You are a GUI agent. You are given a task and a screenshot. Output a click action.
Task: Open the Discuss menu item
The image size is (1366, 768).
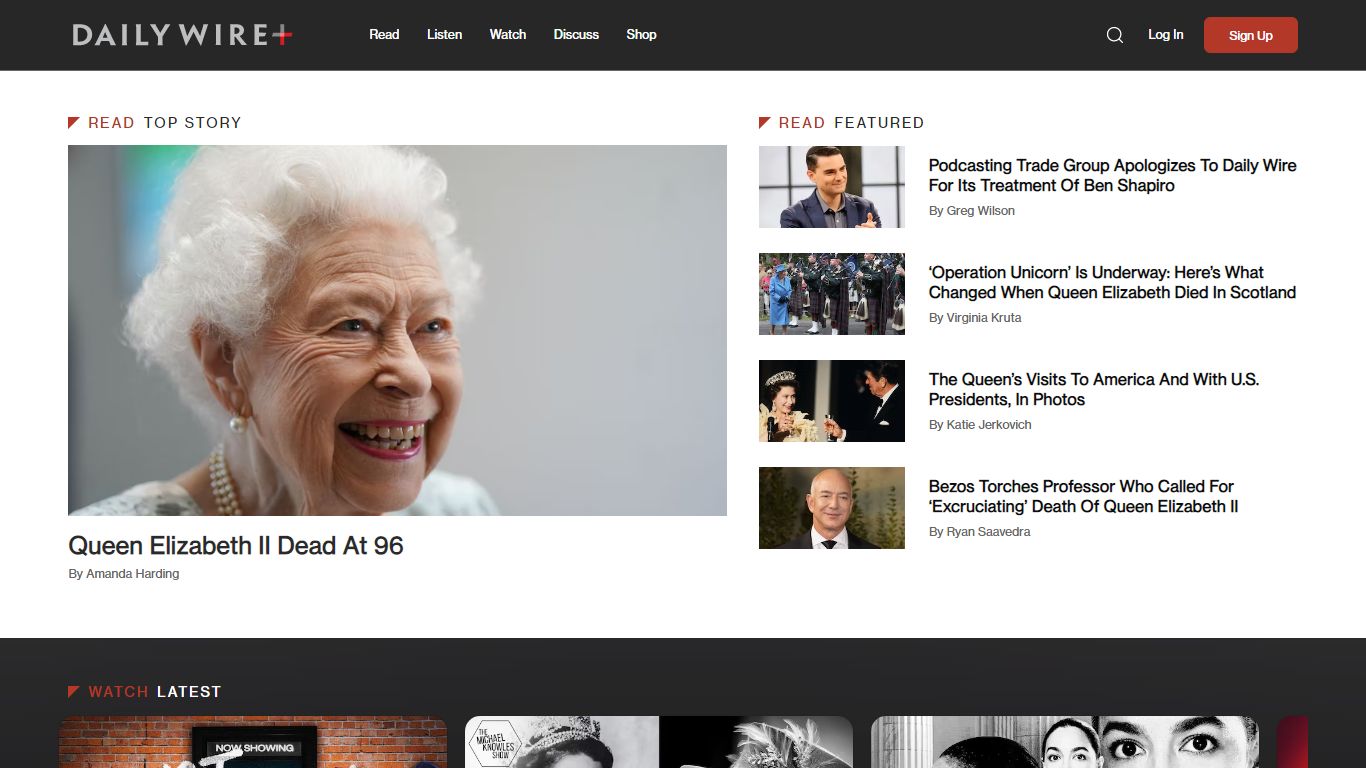tap(576, 34)
